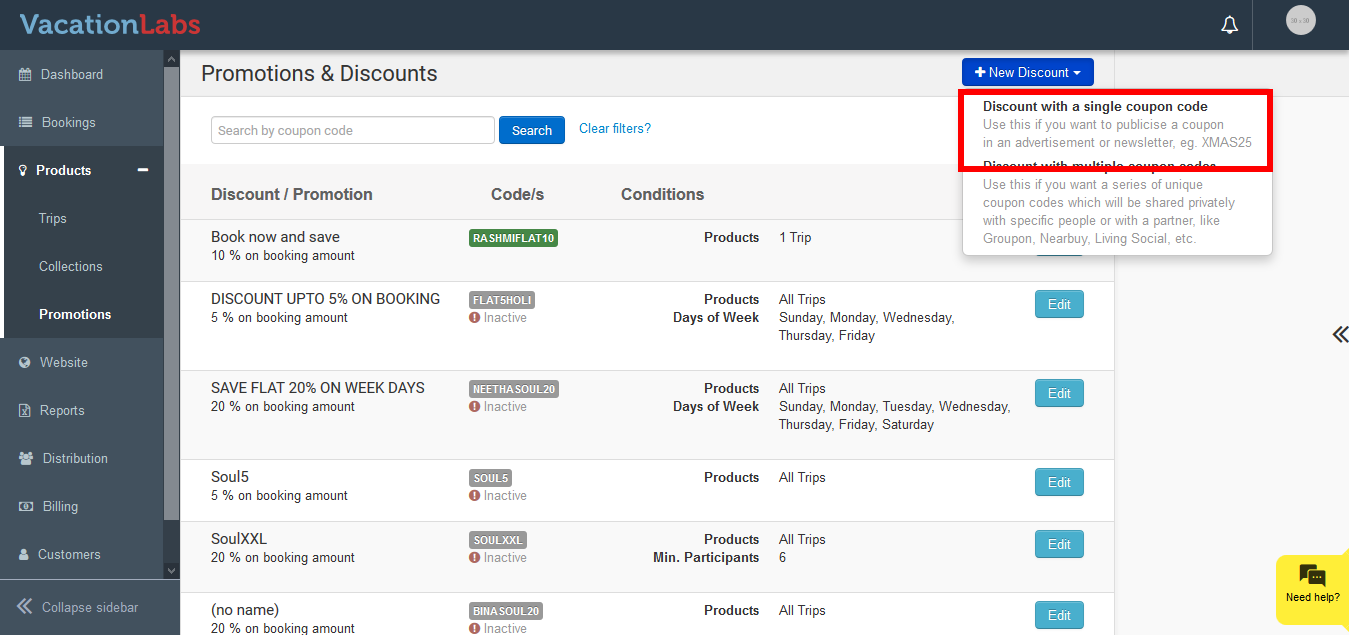Edit the SAVE FLAT 20% discount
This screenshot has height=635, width=1349.
coord(1058,394)
